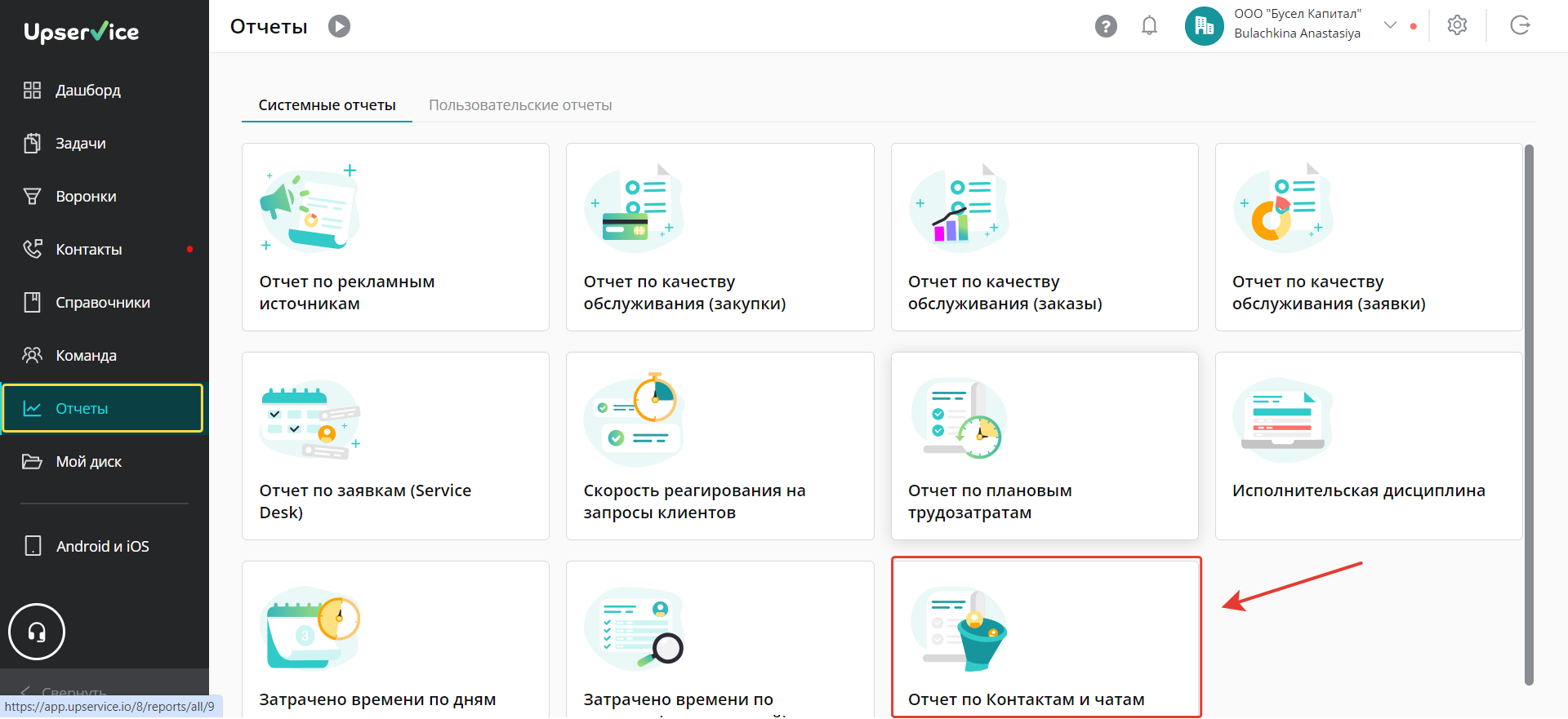Click the reports list vertical scrollbar
This screenshot has width=1568, height=719.
pos(1529,415)
